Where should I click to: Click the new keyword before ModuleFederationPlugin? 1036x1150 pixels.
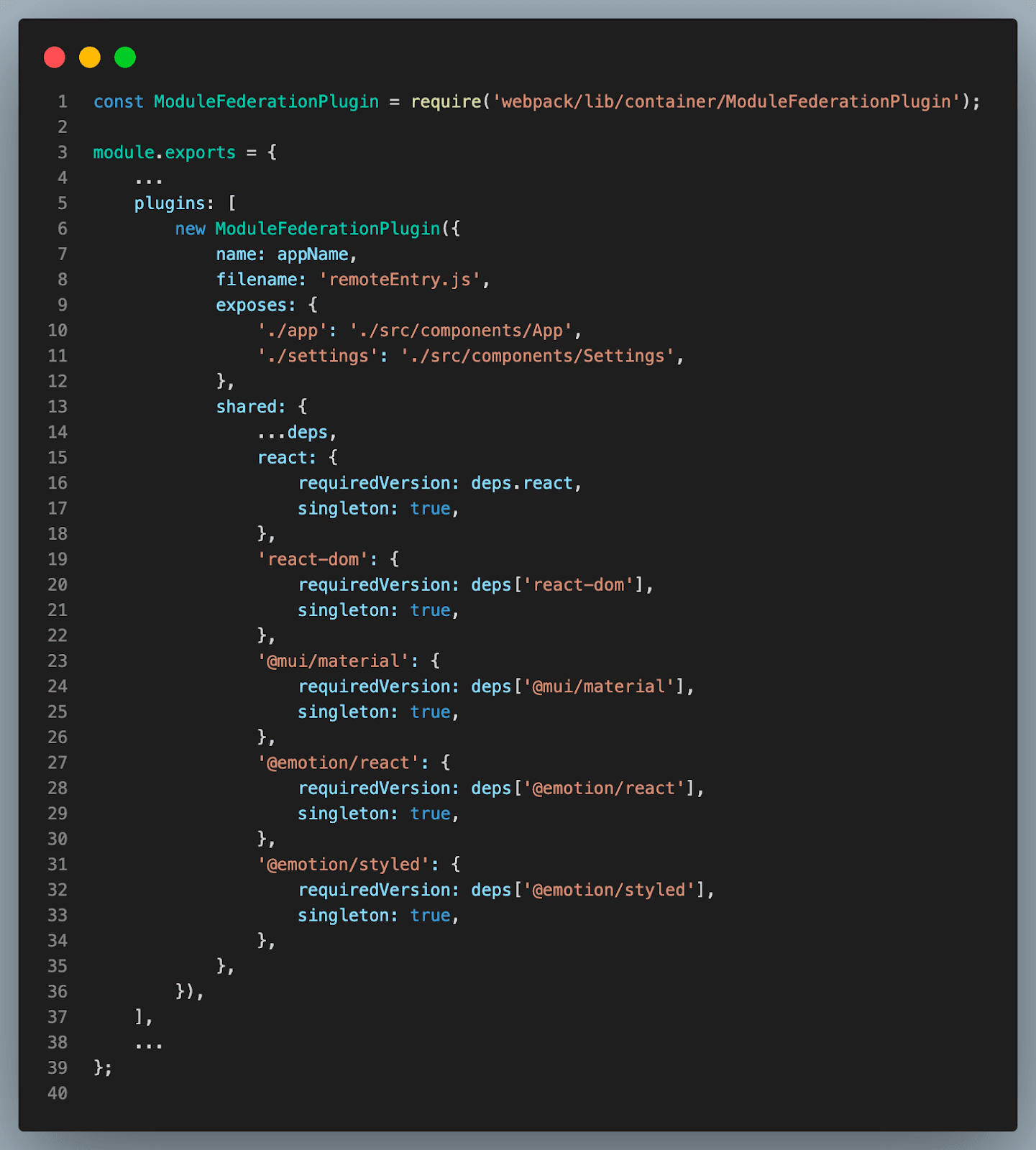190,229
